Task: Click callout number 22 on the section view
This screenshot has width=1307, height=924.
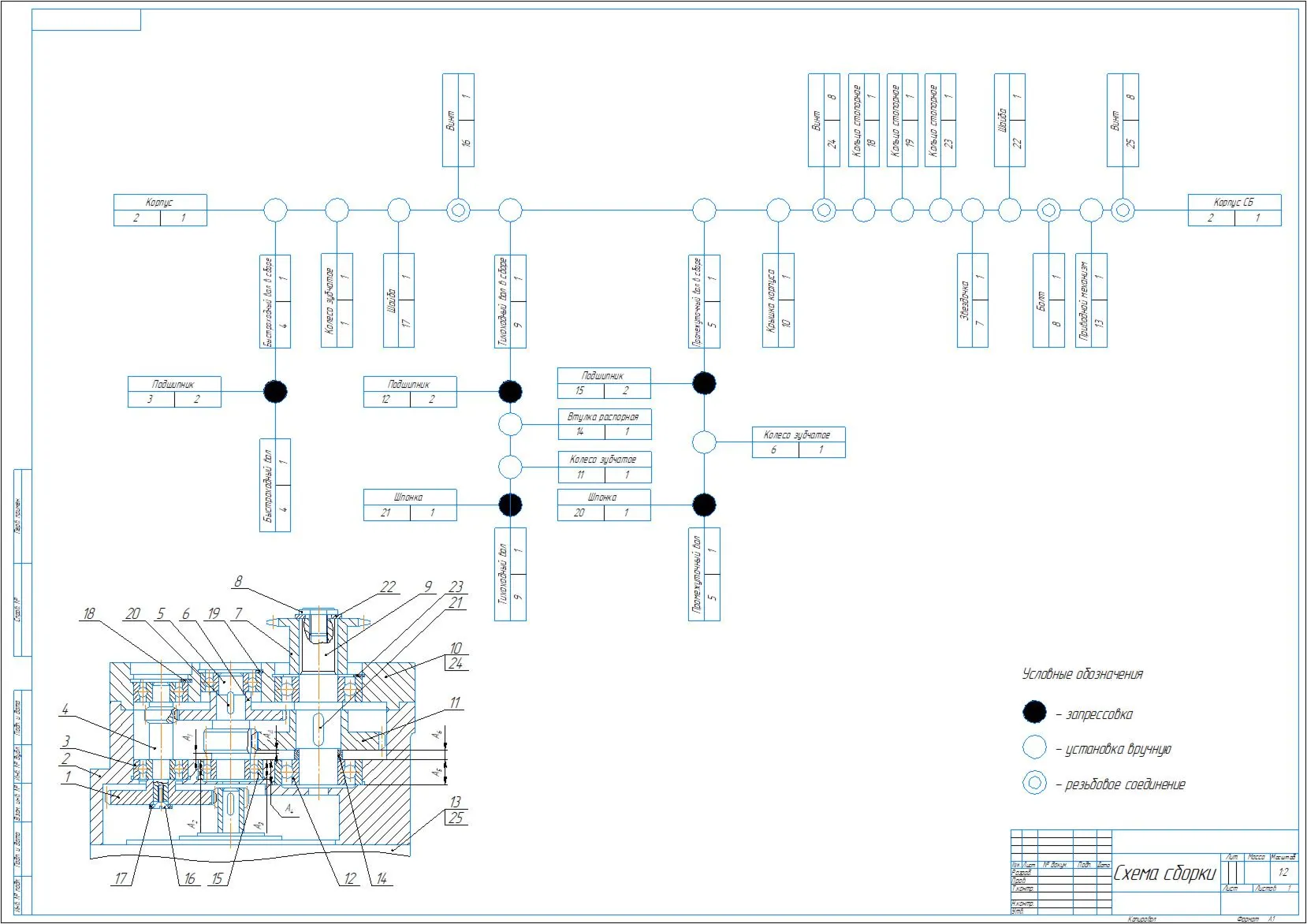Action: point(388,587)
